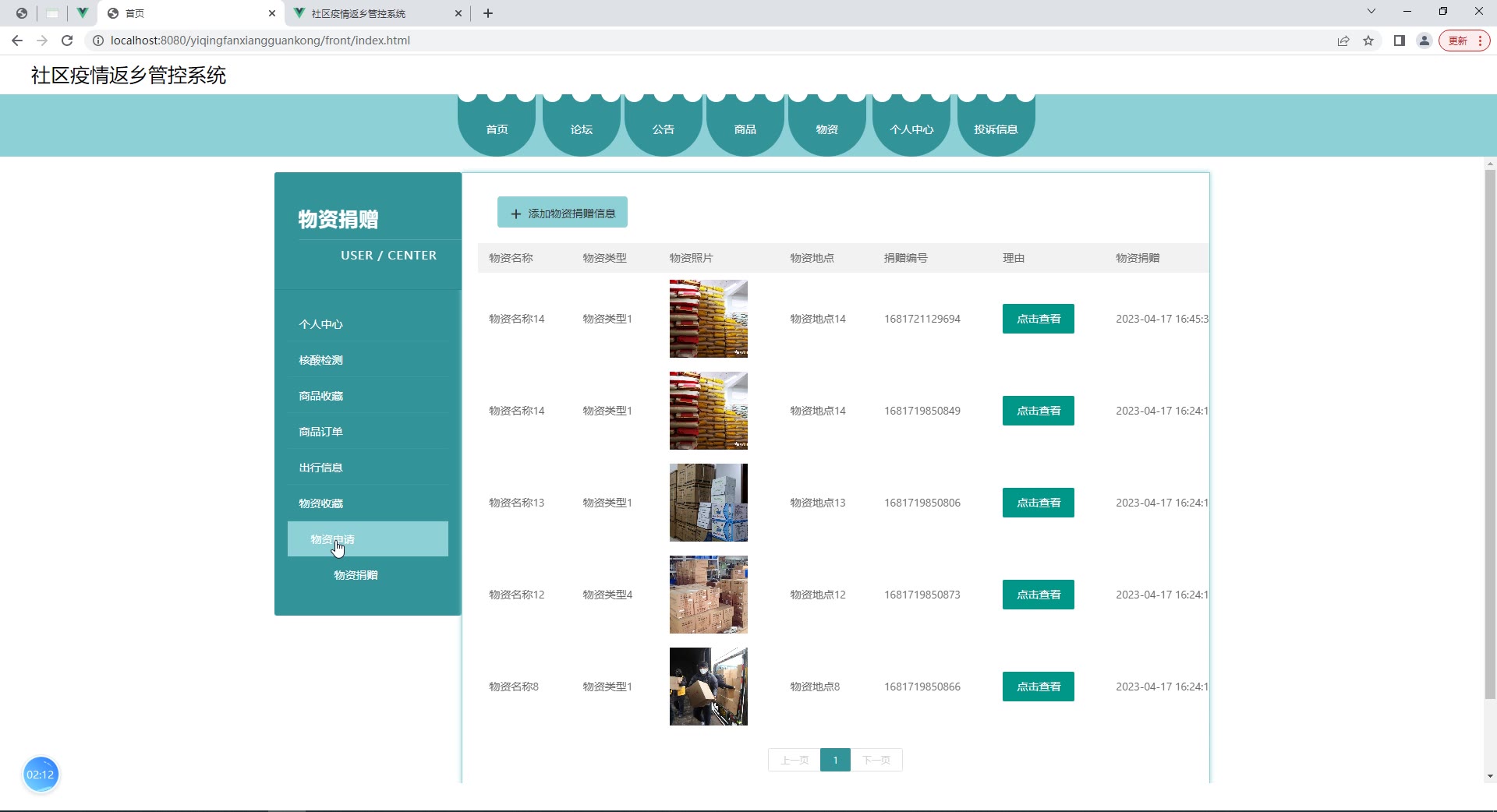This screenshot has width=1497, height=812.
Task: Click the scrollbar down arrow
Action: [1490, 776]
